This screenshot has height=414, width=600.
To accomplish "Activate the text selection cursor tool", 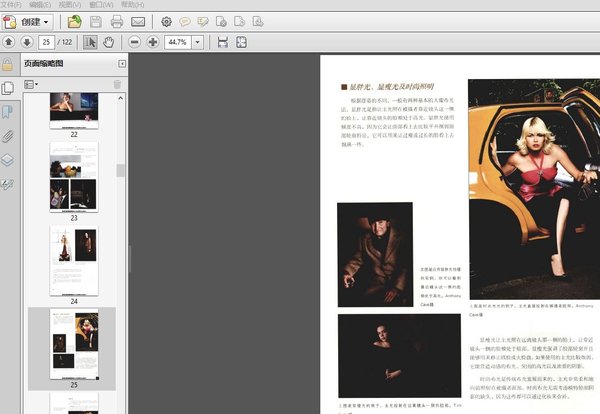I will (90, 42).
